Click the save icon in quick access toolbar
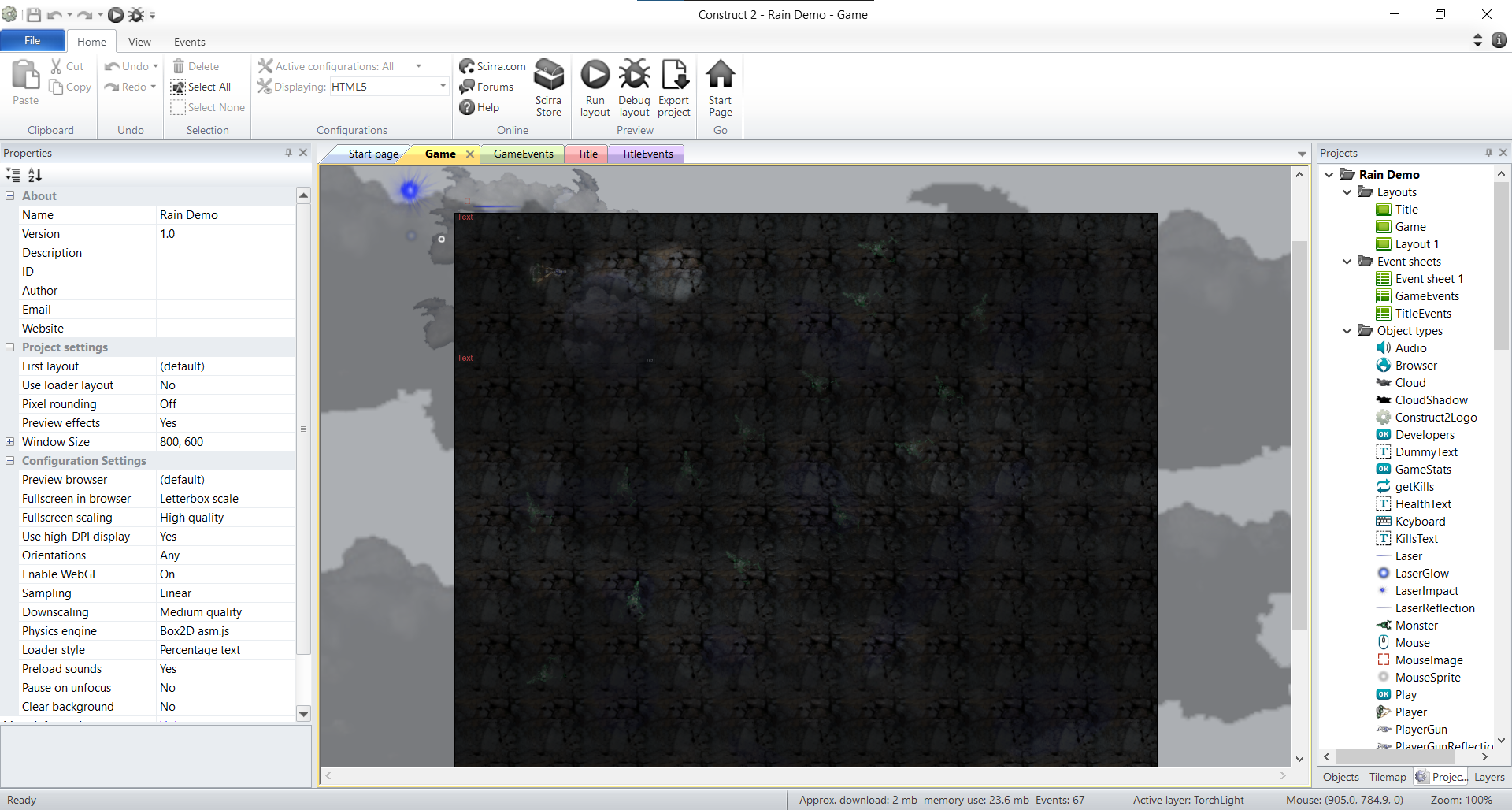This screenshot has height=810, width=1512. tap(34, 15)
